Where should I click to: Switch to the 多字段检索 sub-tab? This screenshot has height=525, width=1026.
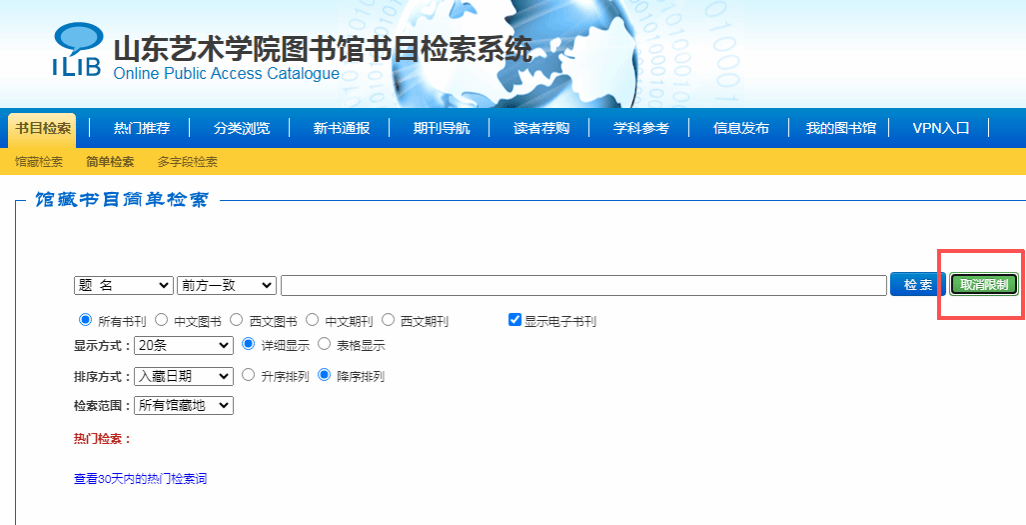187,162
